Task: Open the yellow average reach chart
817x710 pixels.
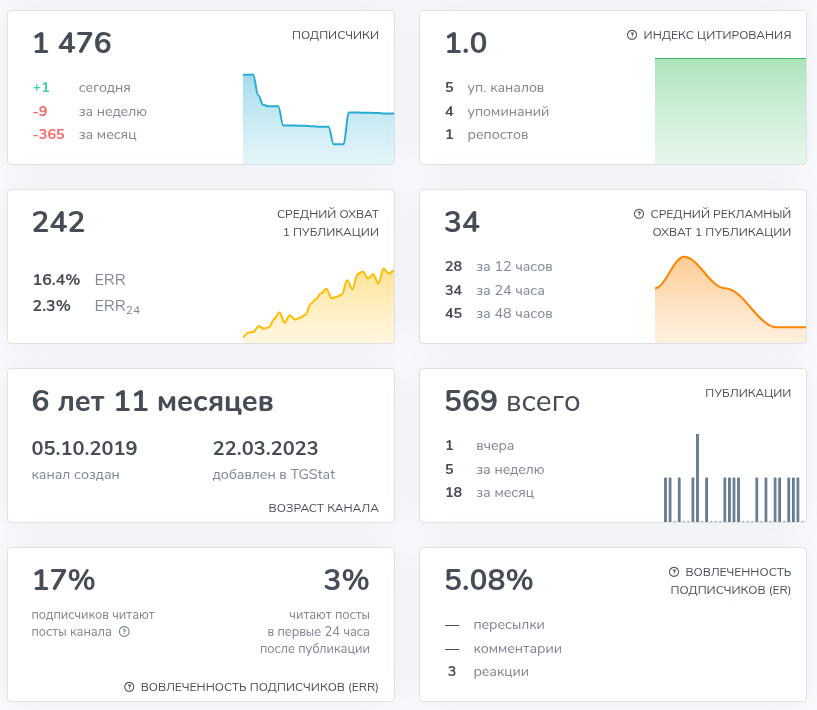Action: [x=318, y=305]
